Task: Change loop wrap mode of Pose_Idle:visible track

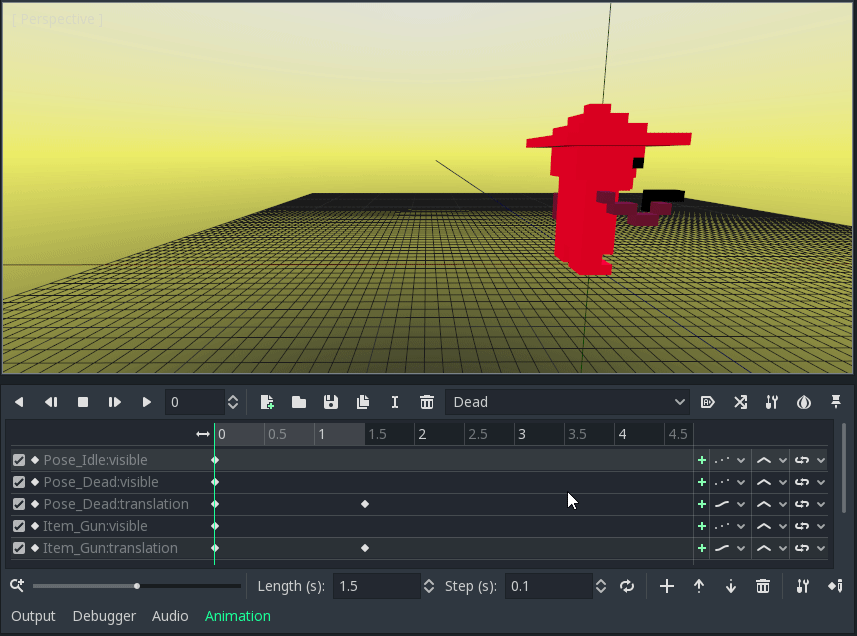Action: 809,460
